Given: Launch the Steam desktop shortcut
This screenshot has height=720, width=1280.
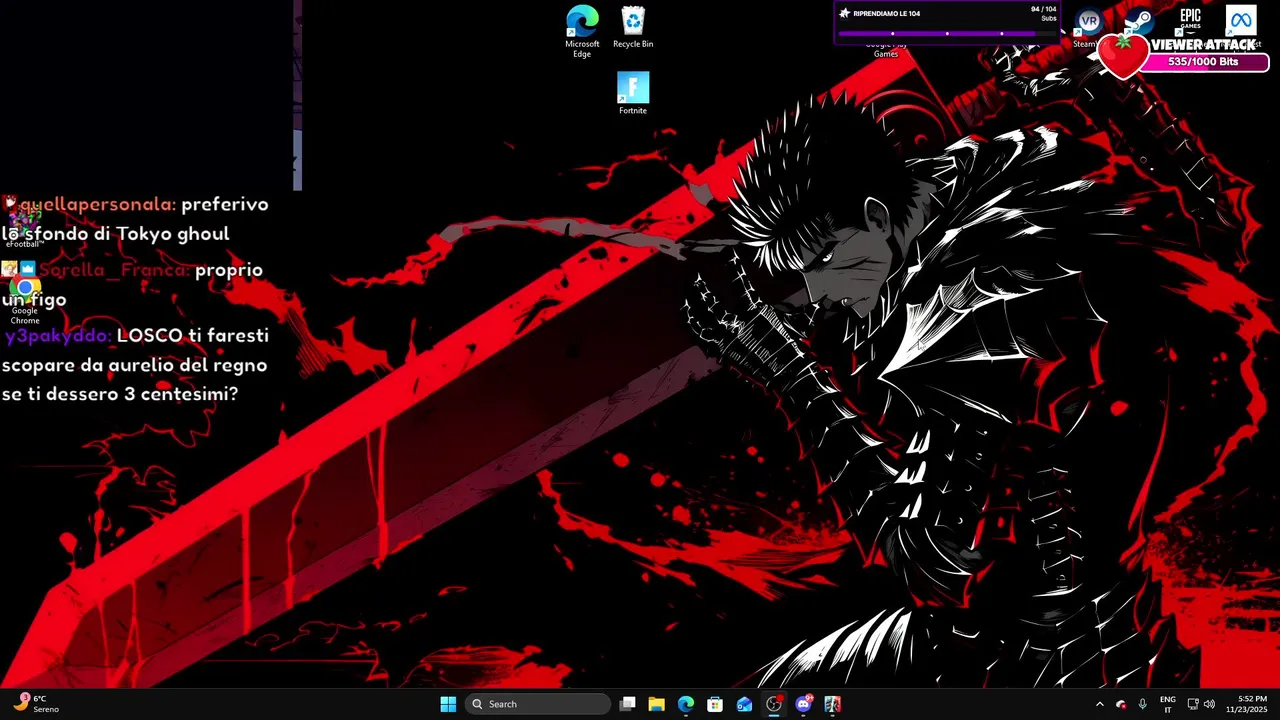Looking at the screenshot, I should click(1138, 22).
